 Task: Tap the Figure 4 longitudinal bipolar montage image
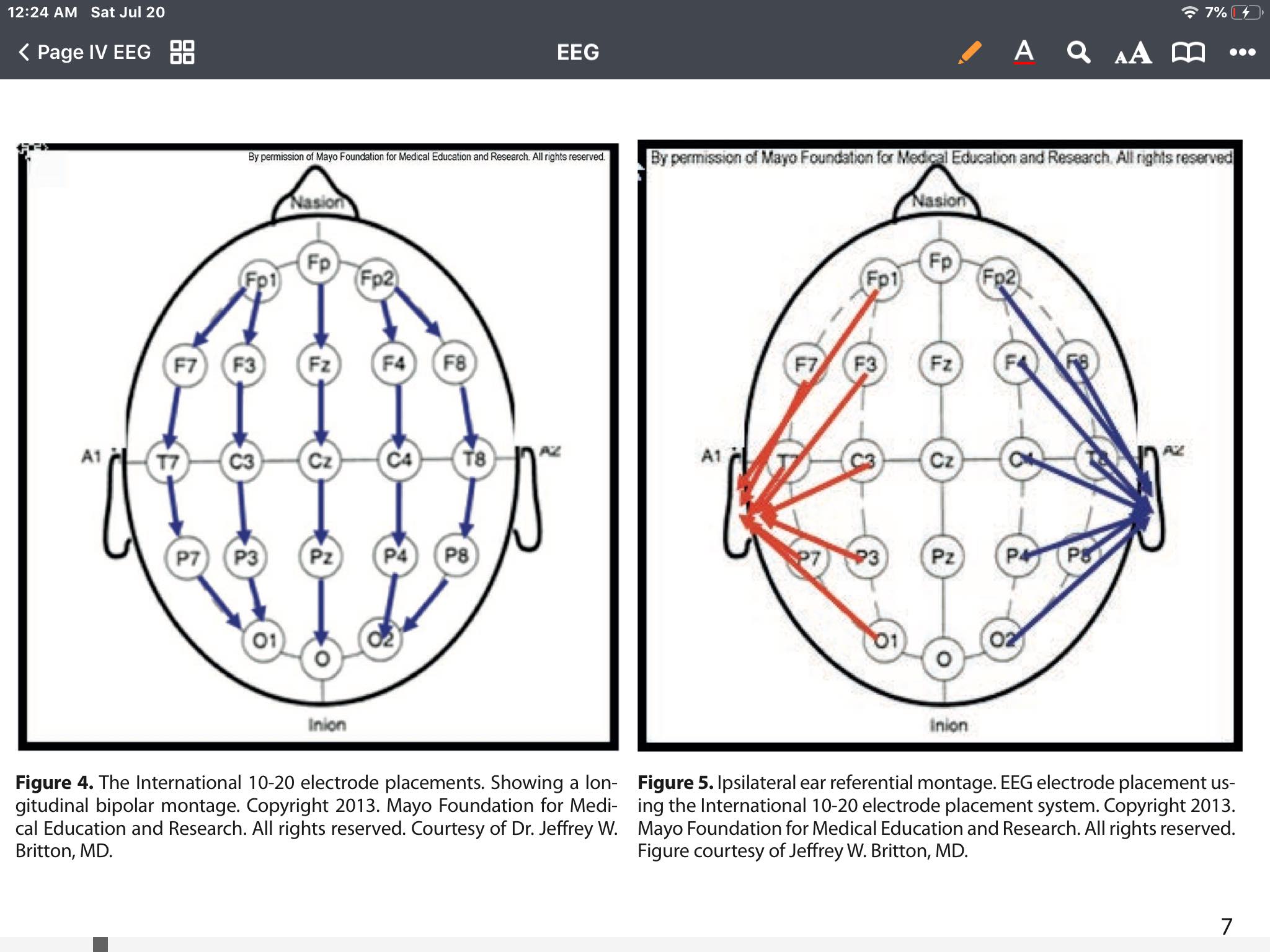coord(317,446)
